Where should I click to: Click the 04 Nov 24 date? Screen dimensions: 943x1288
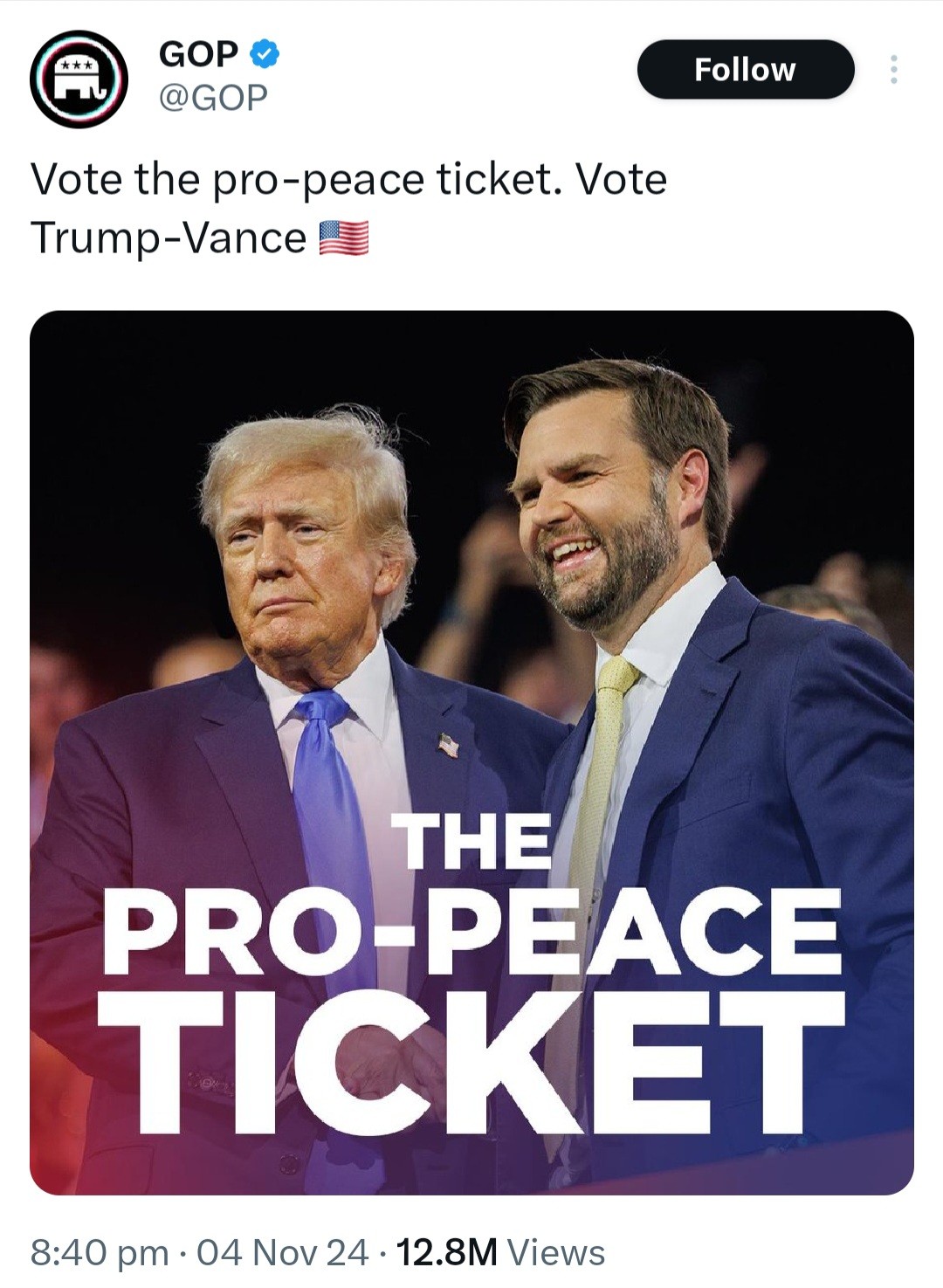(283, 1253)
